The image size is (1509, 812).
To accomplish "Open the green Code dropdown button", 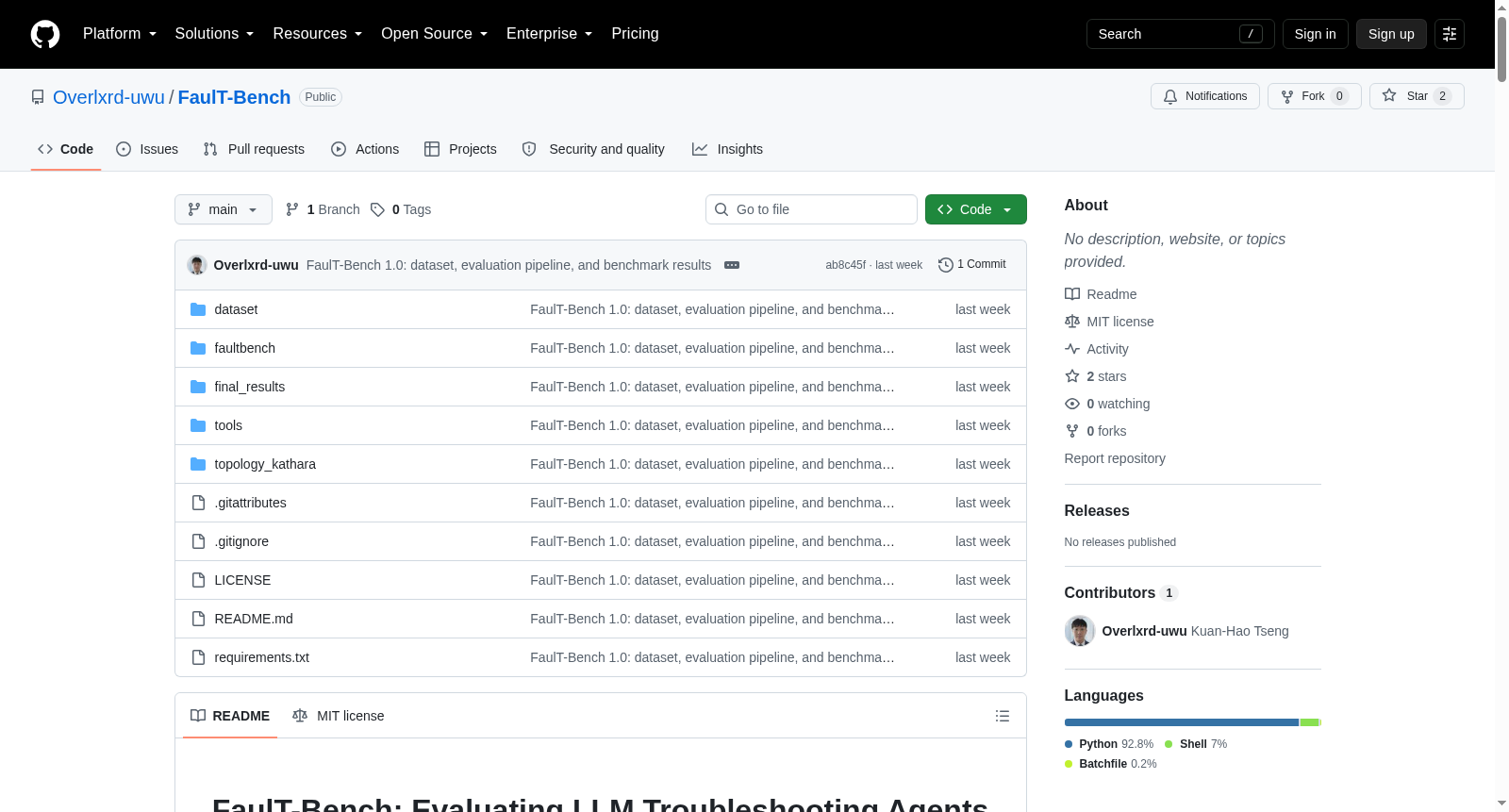I will (x=975, y=209).
